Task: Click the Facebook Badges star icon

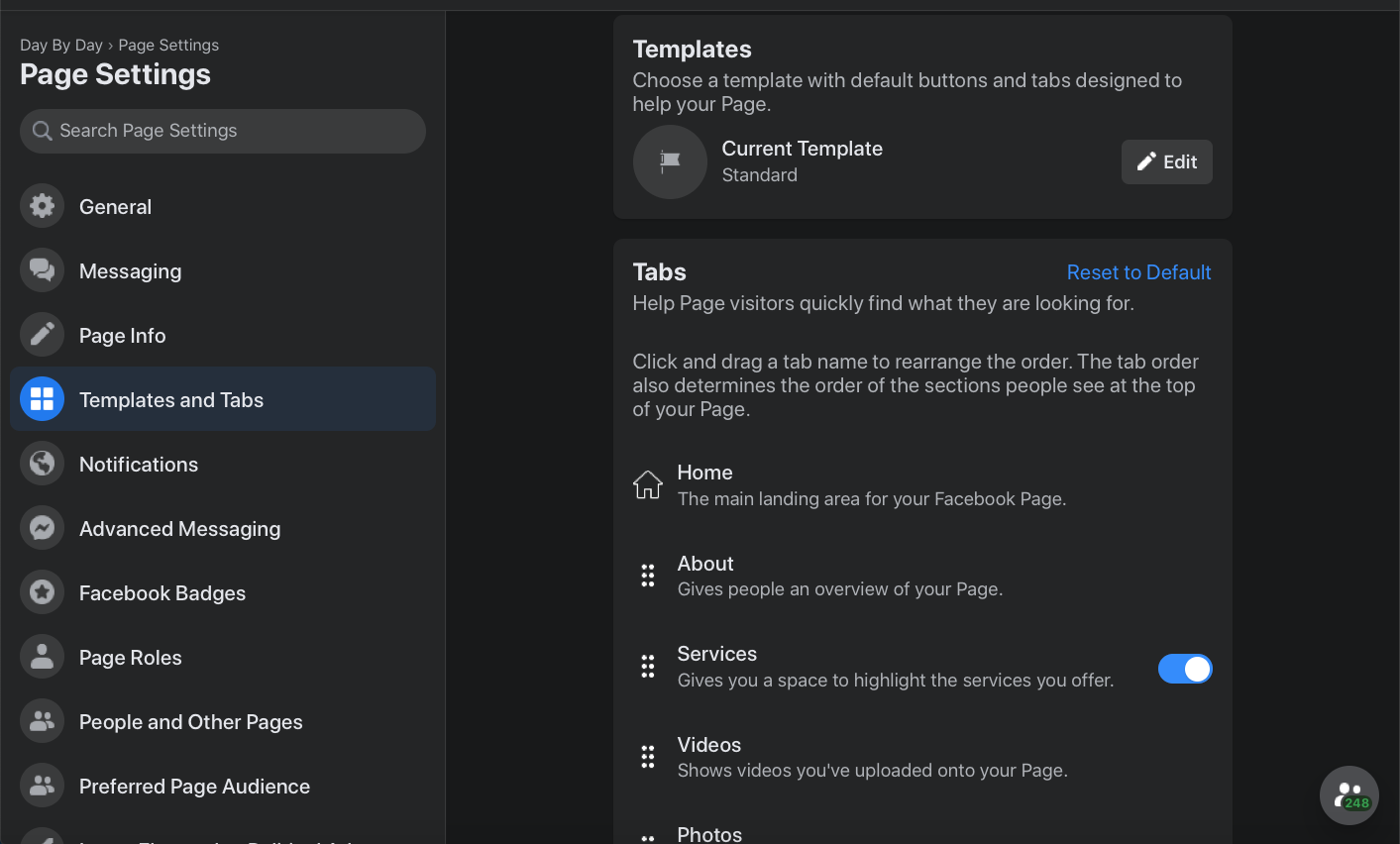Action: (x=42, y=592)
